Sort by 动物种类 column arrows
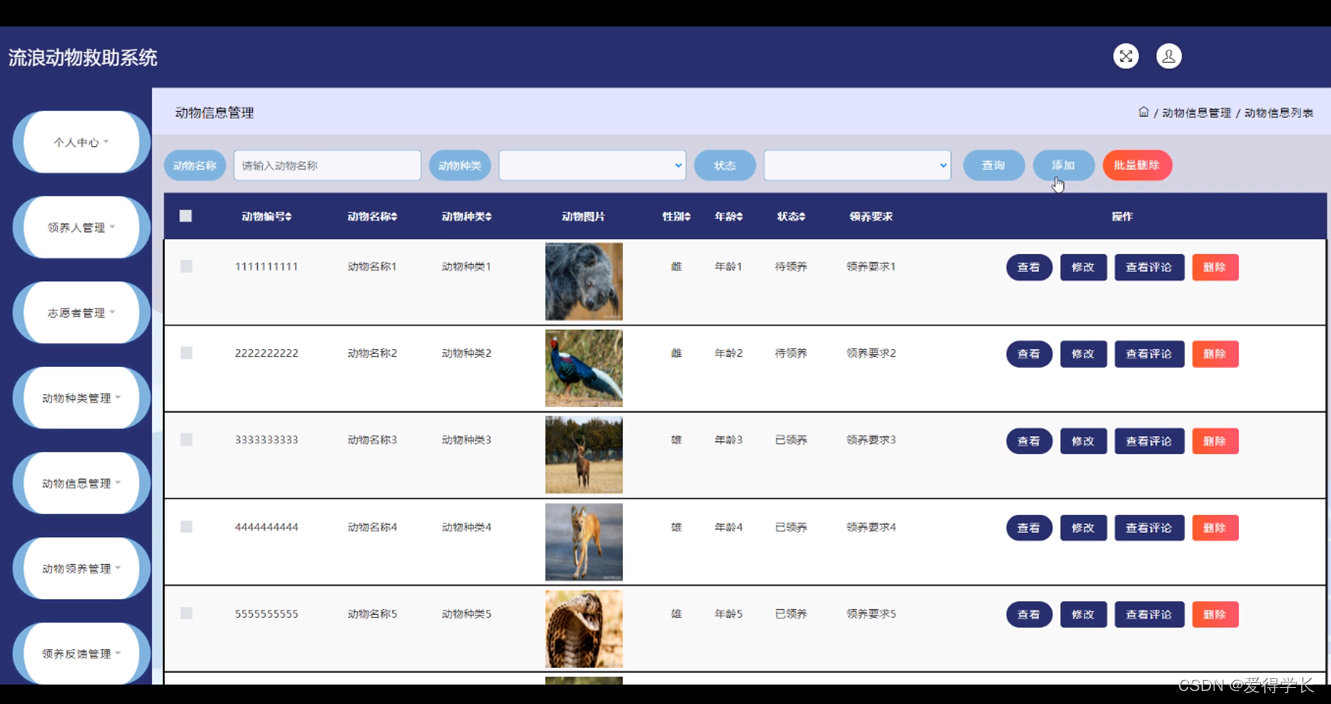This screenshot has width=1331, height=704. coord(488,217)
